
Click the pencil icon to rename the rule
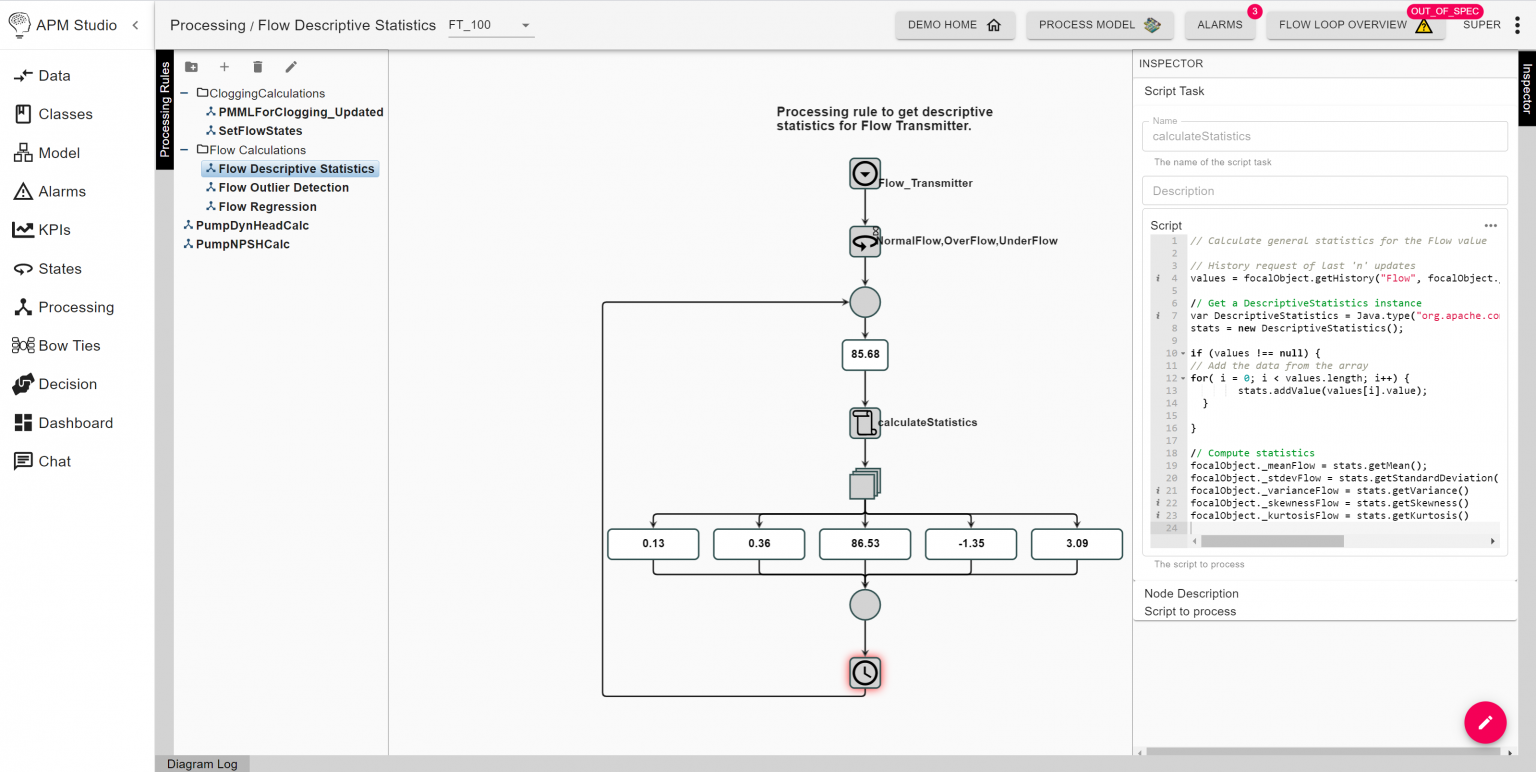[x=290, y=67]
